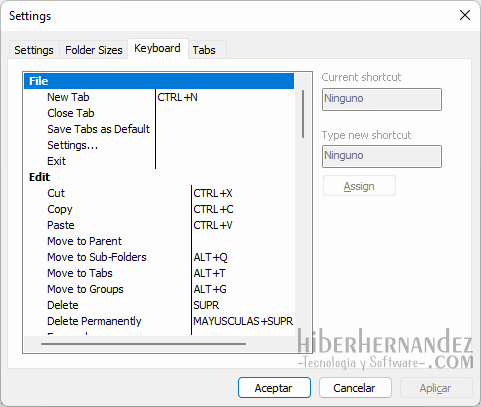481x407 pixels.
Task: Switch to the Settings tab
Action: 34,50
